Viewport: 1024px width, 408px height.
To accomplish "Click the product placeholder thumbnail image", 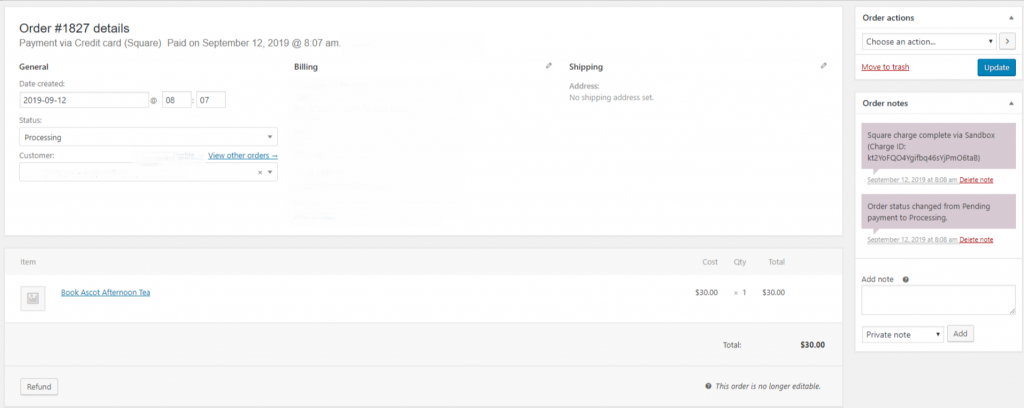I will pos(33,298).
